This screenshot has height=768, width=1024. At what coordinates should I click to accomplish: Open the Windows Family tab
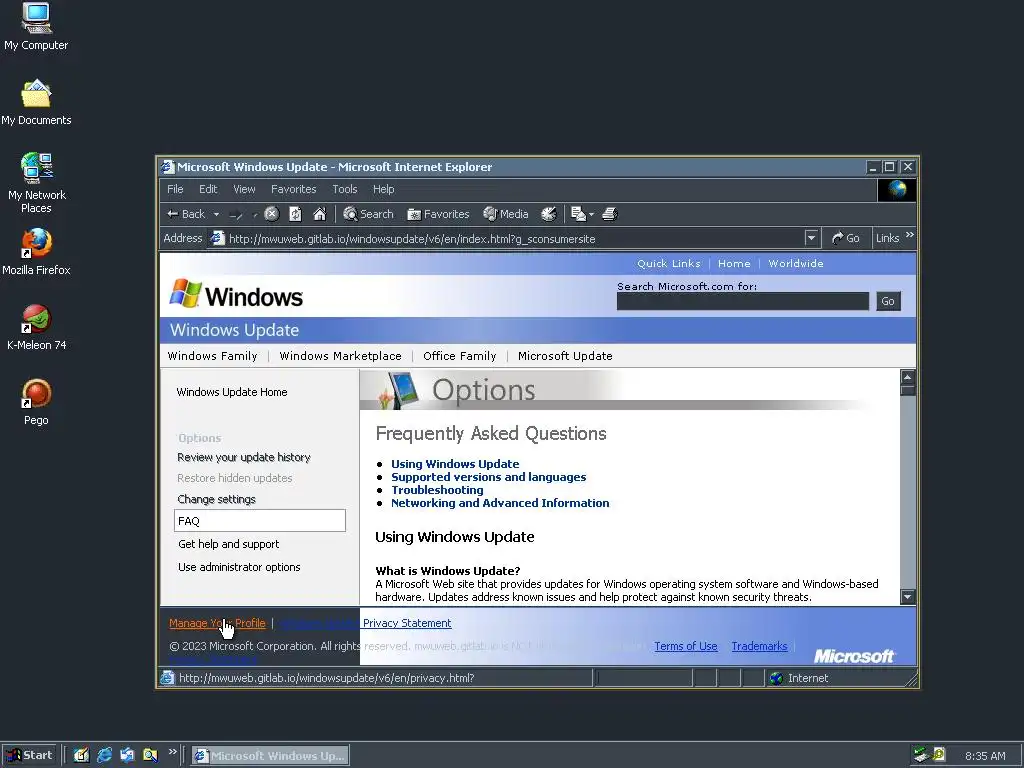pyautogui.click(x=212, y=356)
